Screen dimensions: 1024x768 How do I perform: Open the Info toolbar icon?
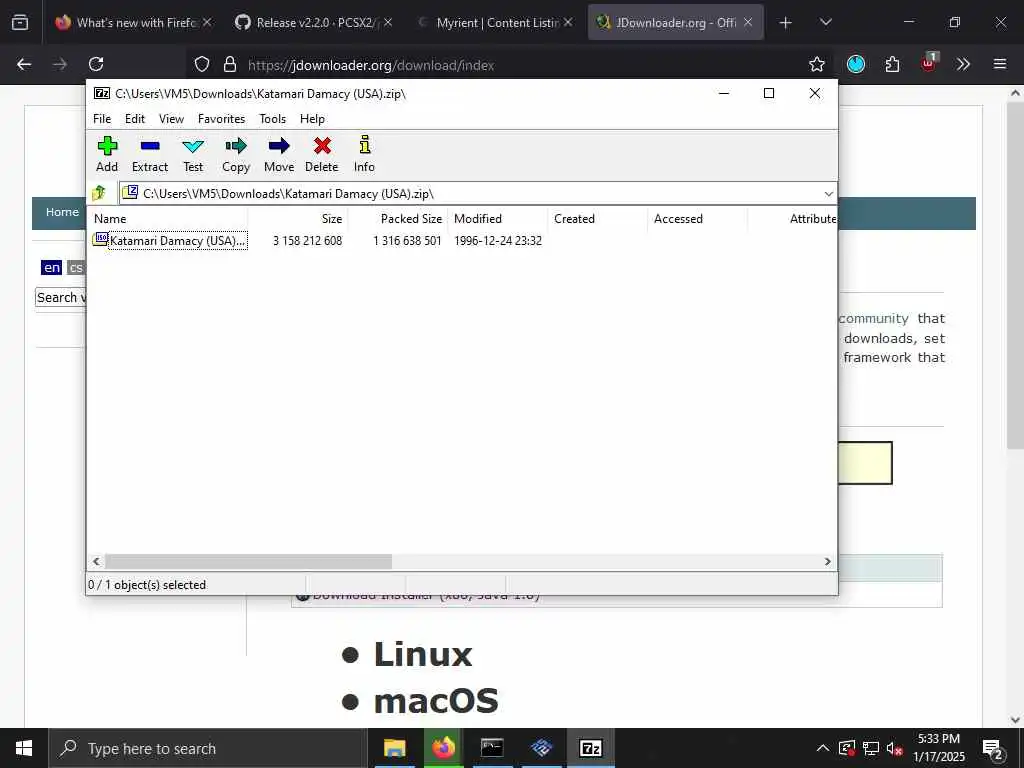364,155
